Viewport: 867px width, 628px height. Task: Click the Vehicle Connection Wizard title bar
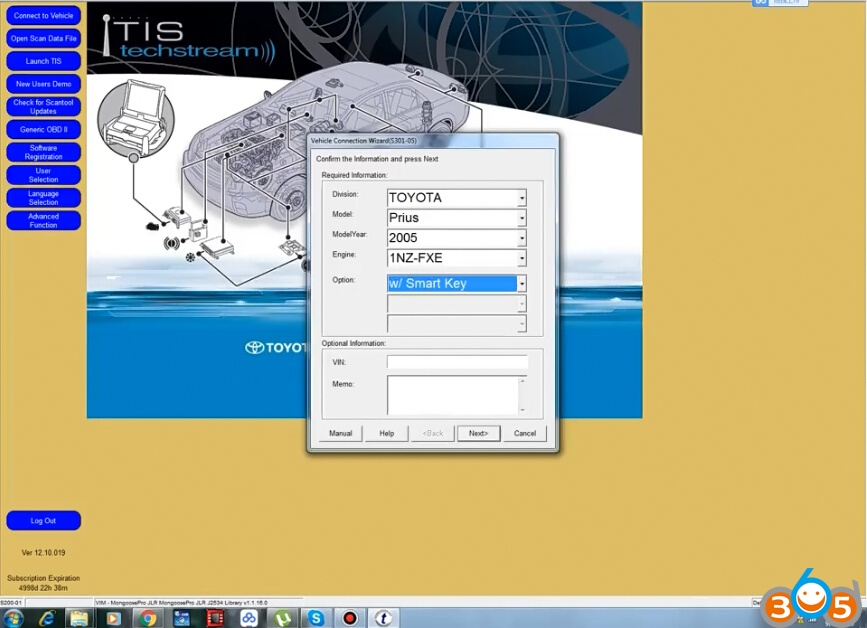click(x=432, y=140)
